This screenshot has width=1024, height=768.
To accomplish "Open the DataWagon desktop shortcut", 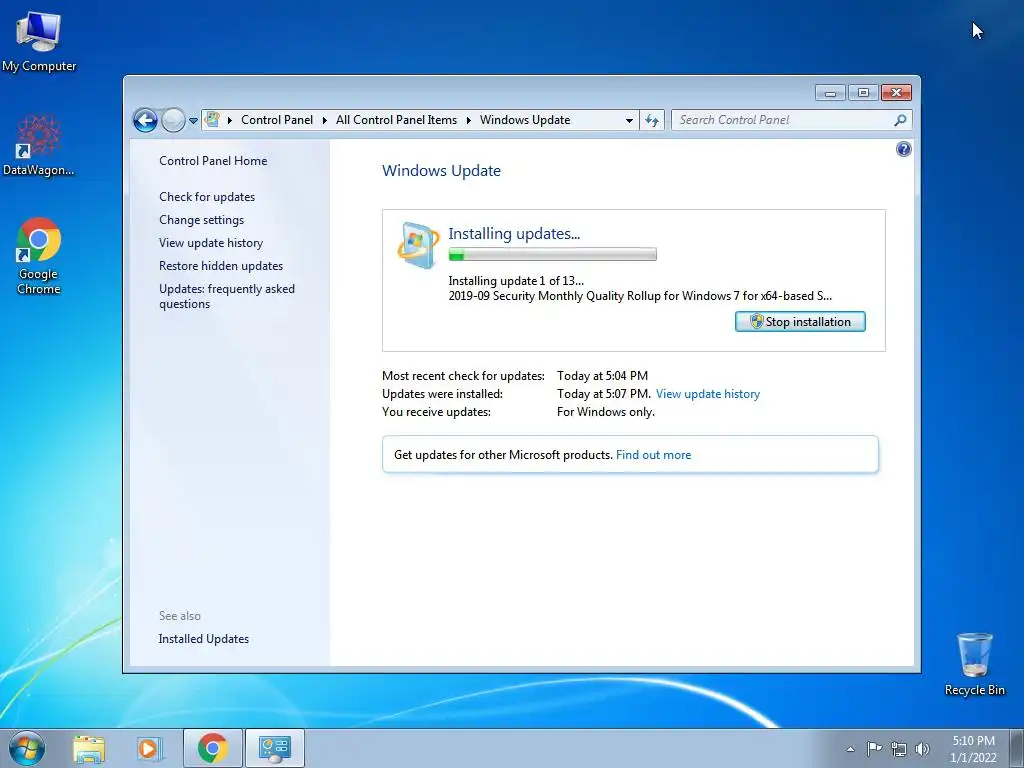I will tap(39, 146).
